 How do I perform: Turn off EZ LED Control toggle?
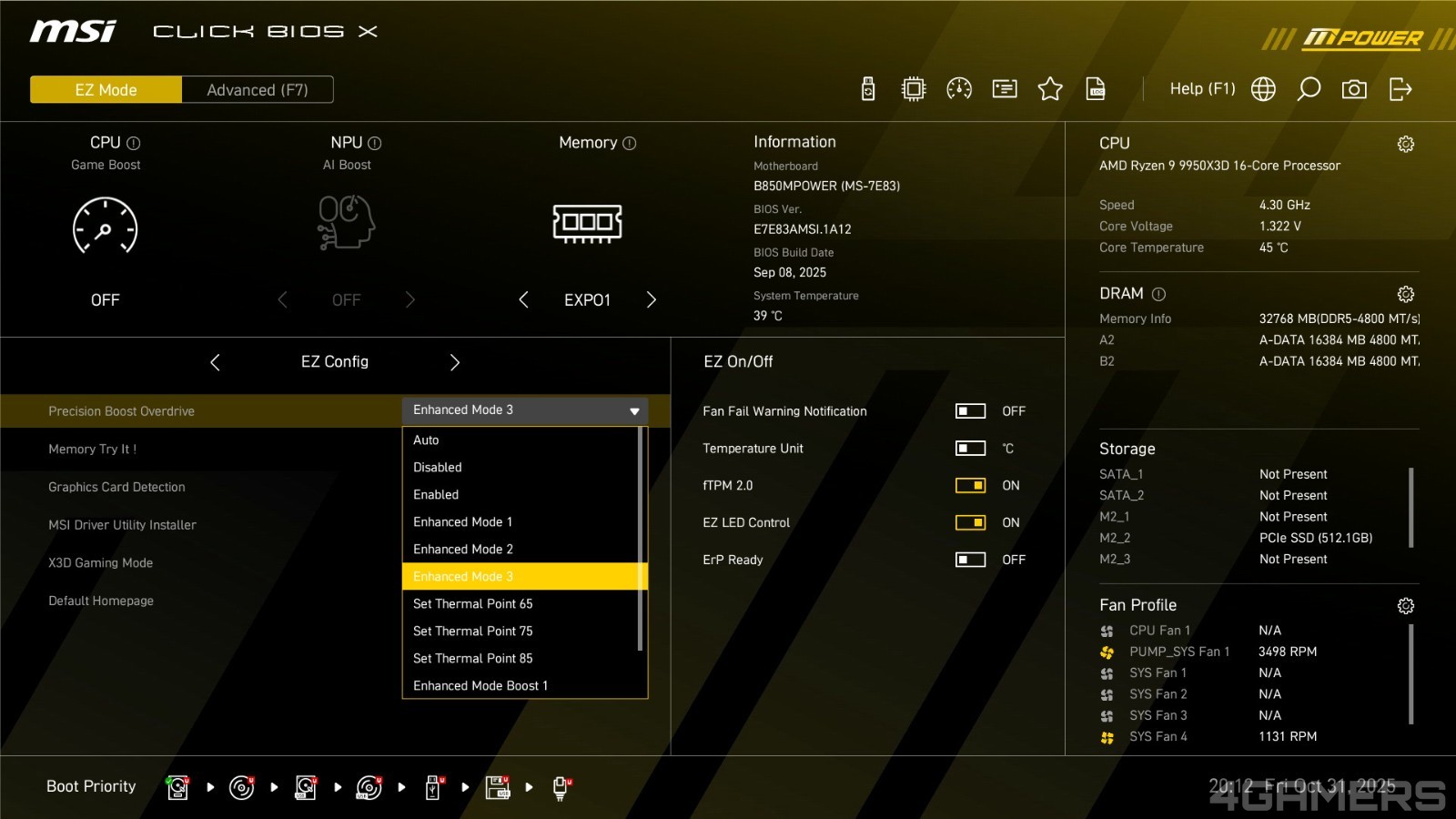coord(970,523)
